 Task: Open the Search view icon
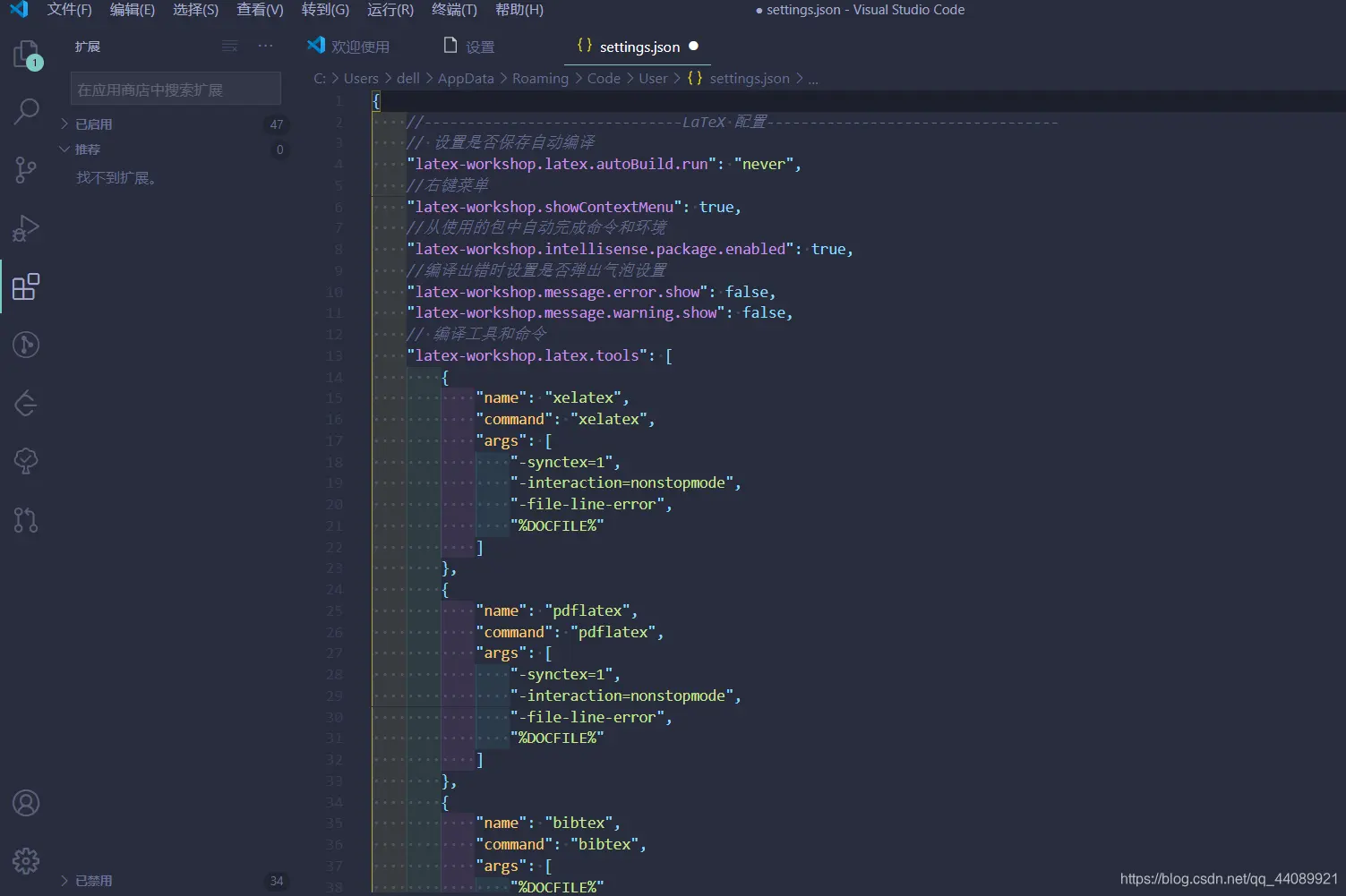[26, 112]
